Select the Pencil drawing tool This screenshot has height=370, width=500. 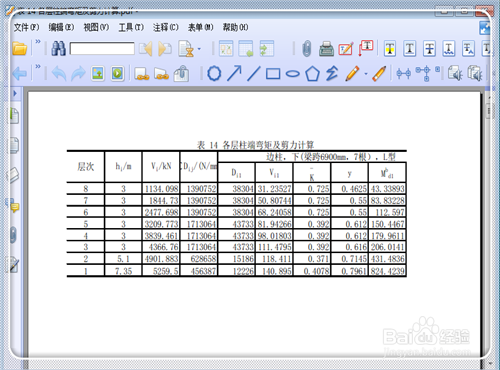coord(352,73)
